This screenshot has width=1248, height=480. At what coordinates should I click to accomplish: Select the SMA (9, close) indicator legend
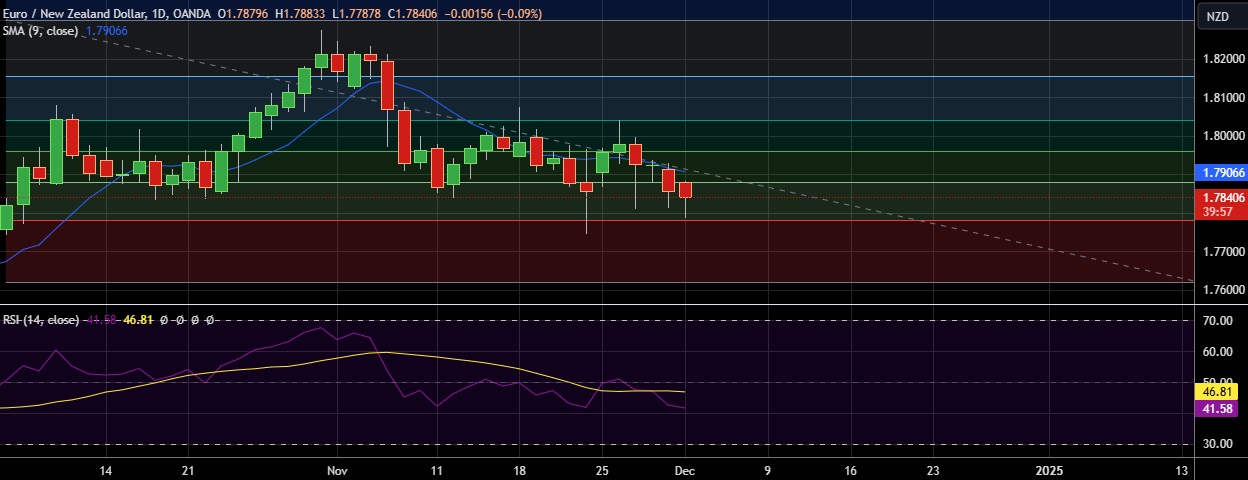[x=42, y=31]
